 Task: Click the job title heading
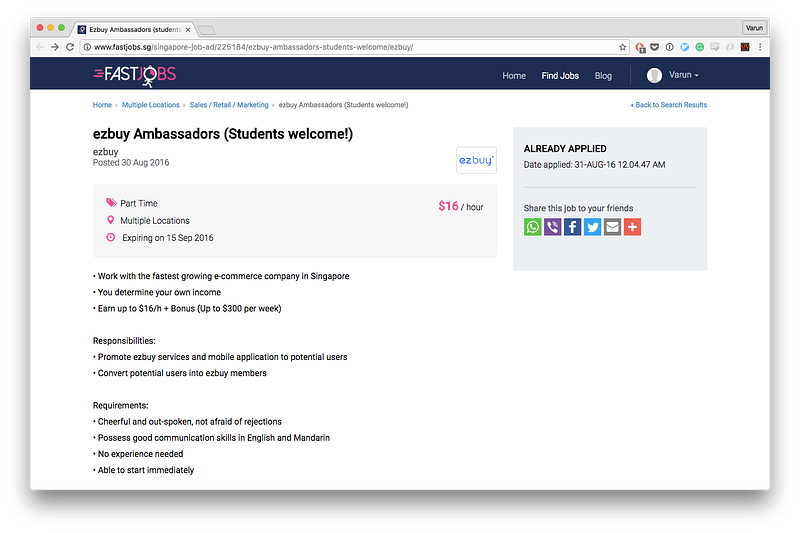223,134
